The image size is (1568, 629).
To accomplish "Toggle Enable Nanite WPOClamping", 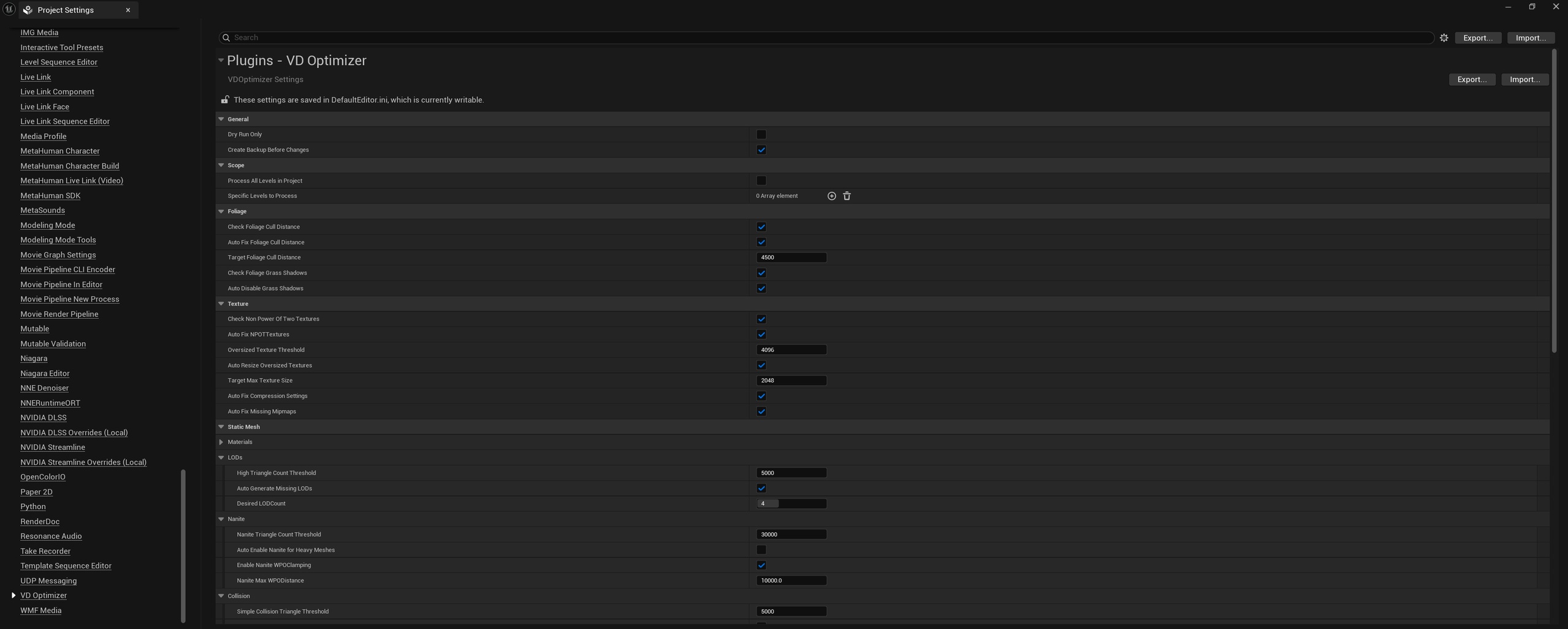I will point(761,565).
